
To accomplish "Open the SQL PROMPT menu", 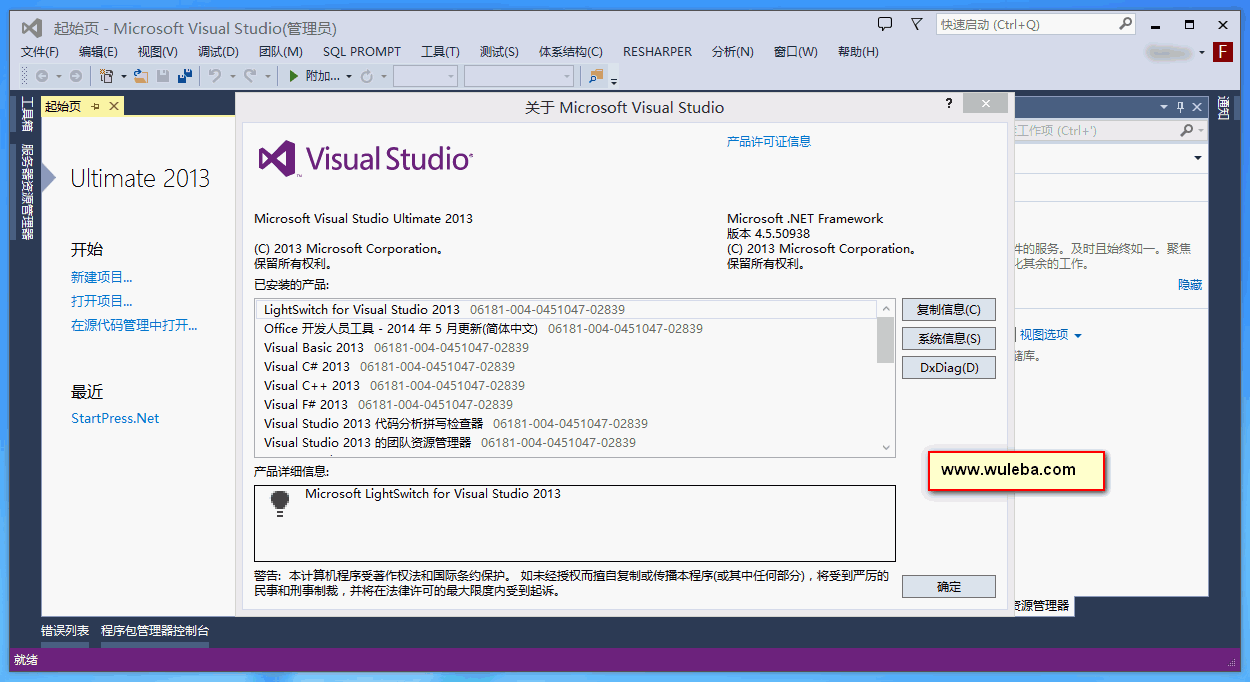I will 362,52.
